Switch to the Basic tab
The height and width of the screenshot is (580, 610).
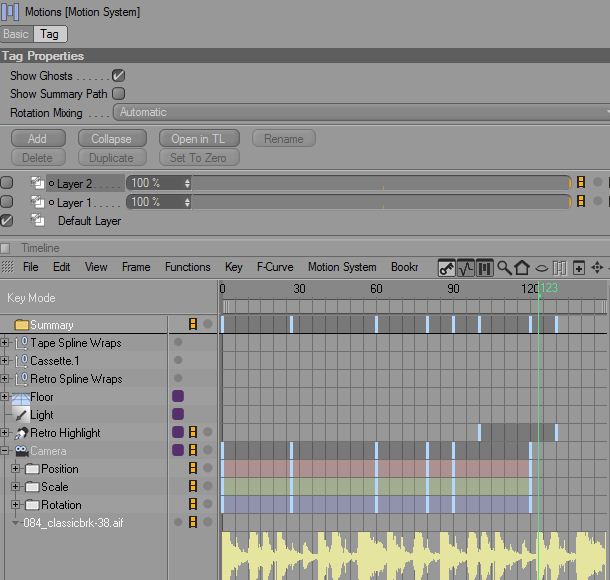tap(16, 34)
